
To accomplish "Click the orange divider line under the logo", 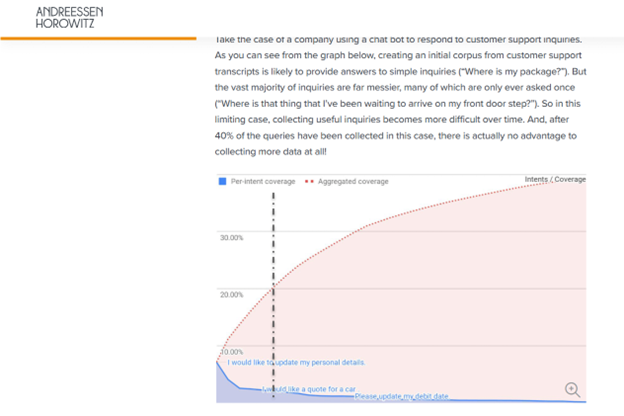I will click(x=98, y=38).
